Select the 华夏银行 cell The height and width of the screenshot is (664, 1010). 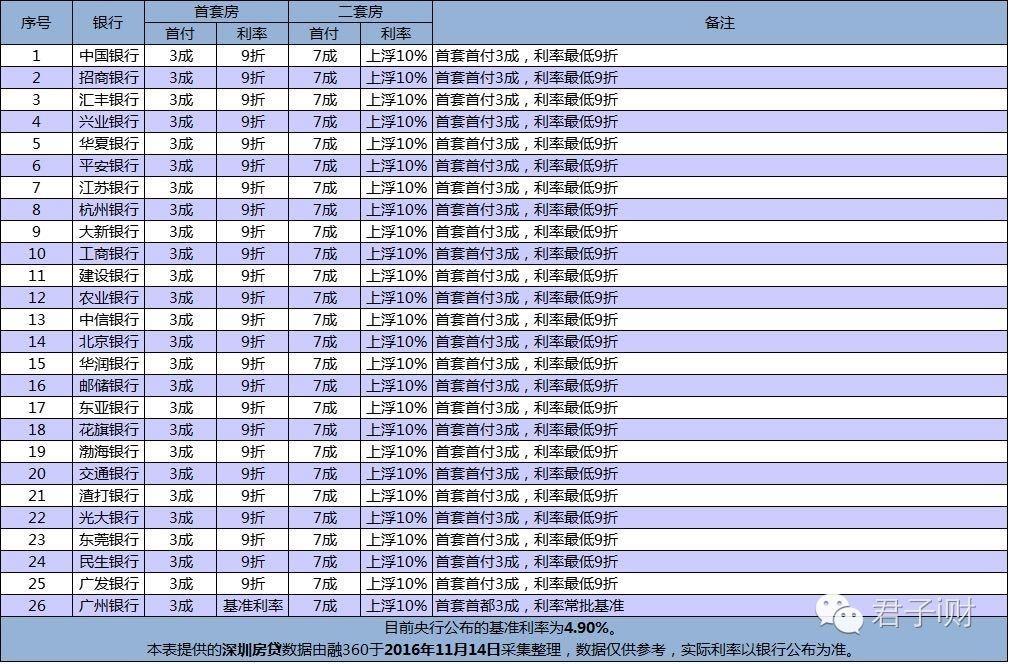pos(108,144)
